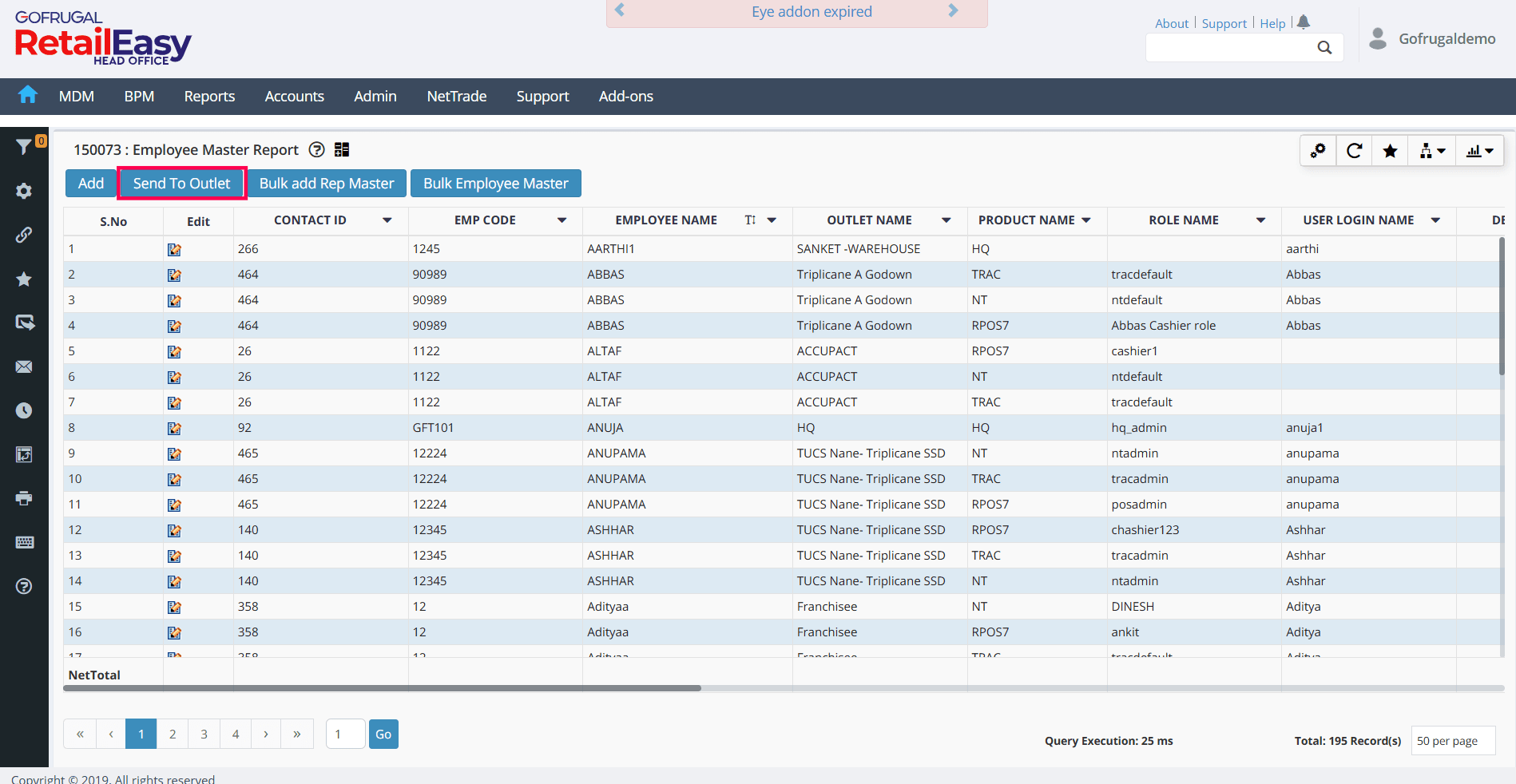This screenshot has height=784, width=1516.
Task: Click the edit icon for row 1 AARTHI1
Action: tap(174, 250)
